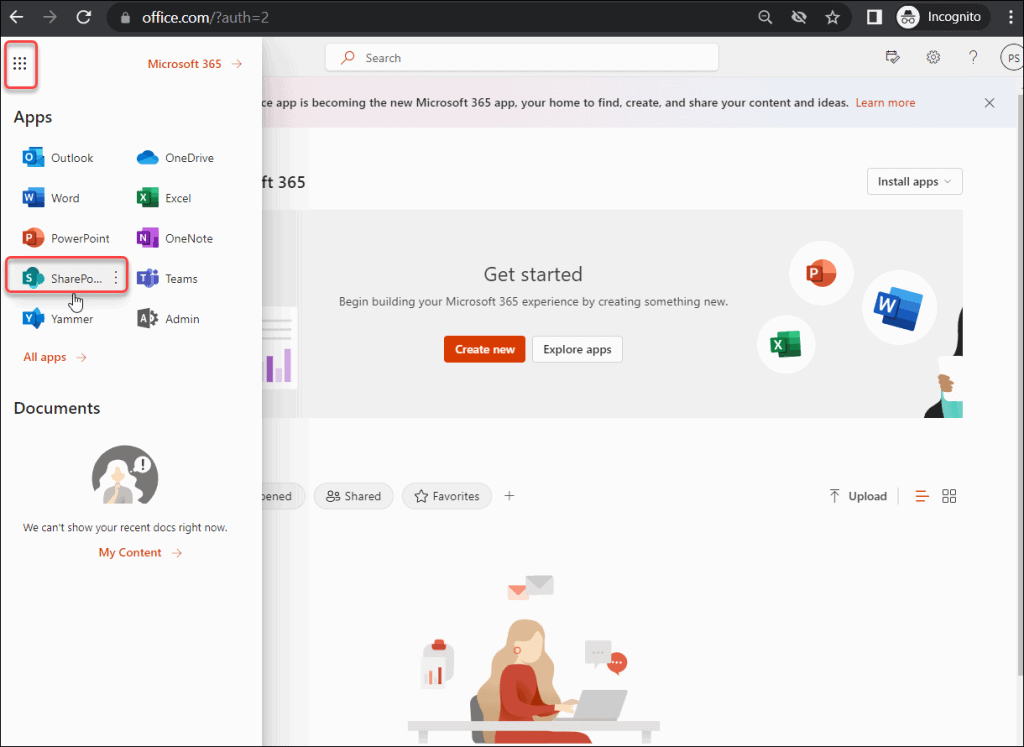Open Outlook from the Apps list

[x=58, y=158]
